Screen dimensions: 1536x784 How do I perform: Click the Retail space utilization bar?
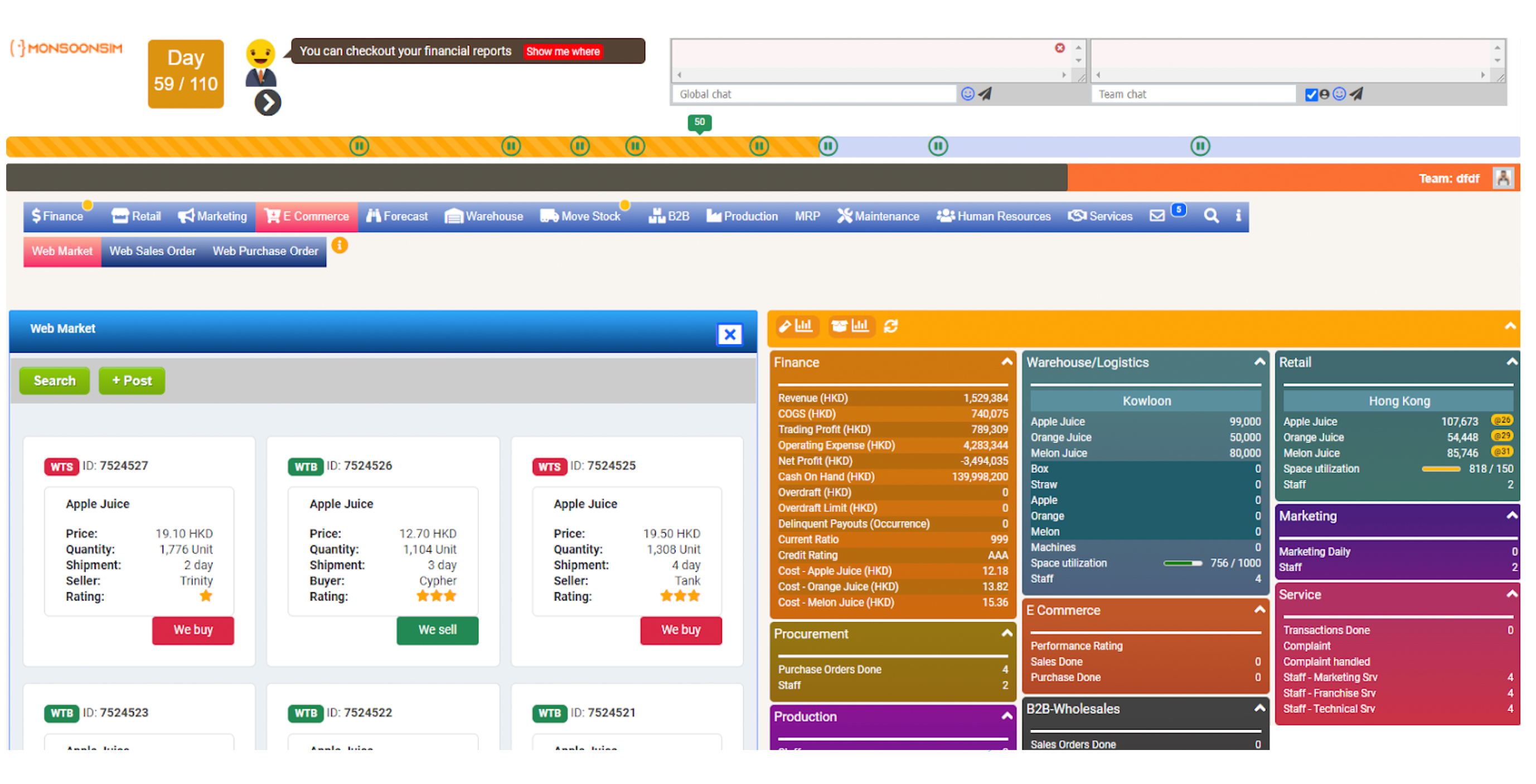coord(1441,469)
